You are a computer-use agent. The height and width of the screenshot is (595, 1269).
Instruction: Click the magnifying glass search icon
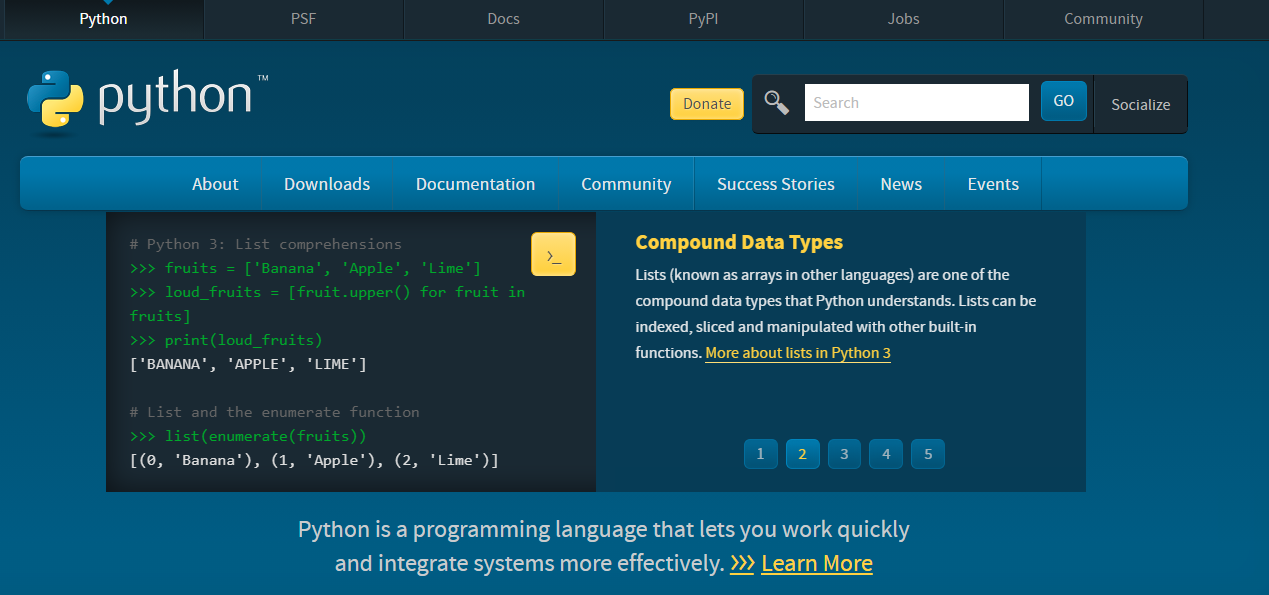point(777,103)
